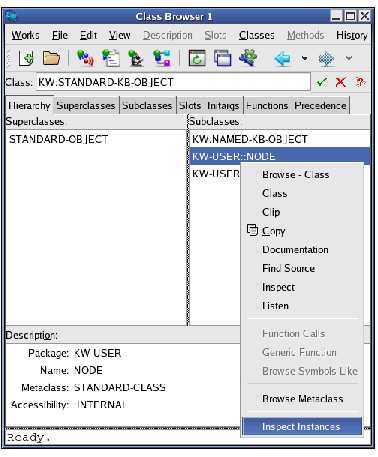Expand the back history dropdown arrow
This screenshot has width=378, height=457.
click(304, 58)
